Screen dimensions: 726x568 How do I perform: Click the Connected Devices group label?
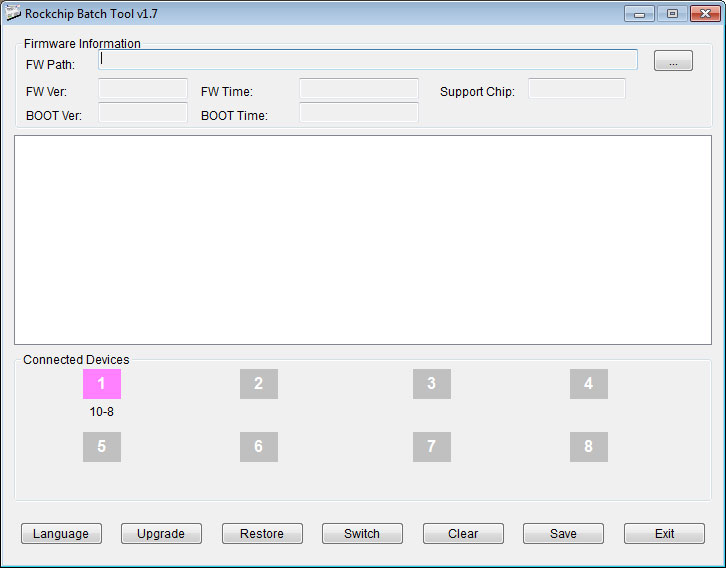coord(76,360)
